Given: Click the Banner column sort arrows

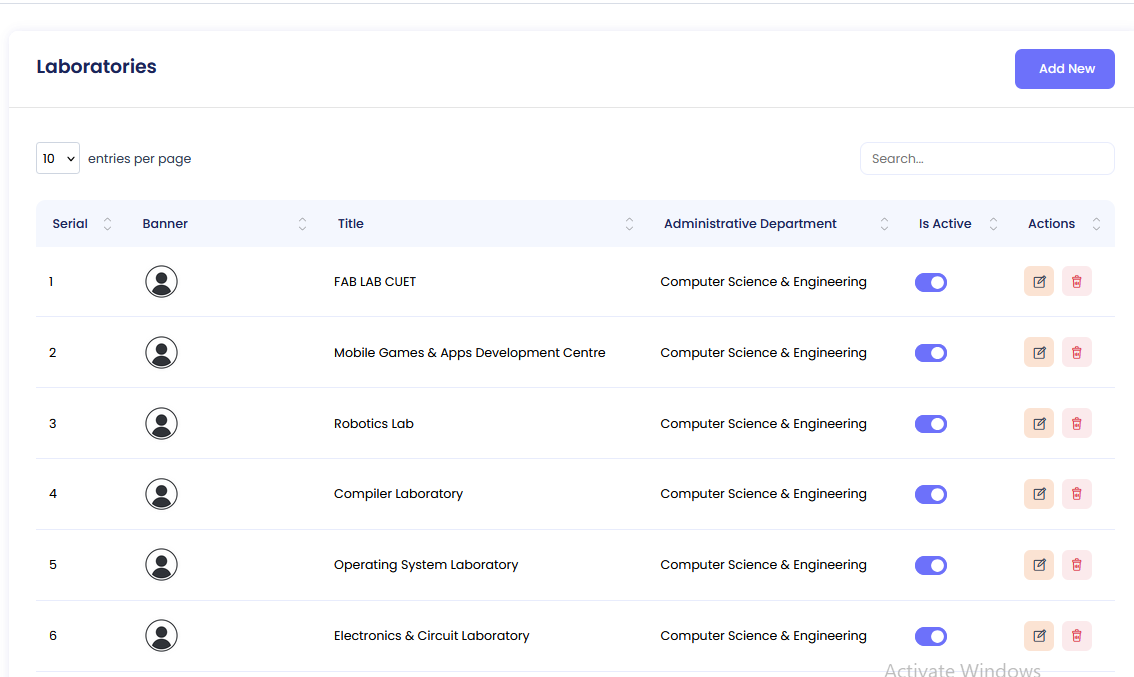Looking at the screenshot, I should pos(302,224).
